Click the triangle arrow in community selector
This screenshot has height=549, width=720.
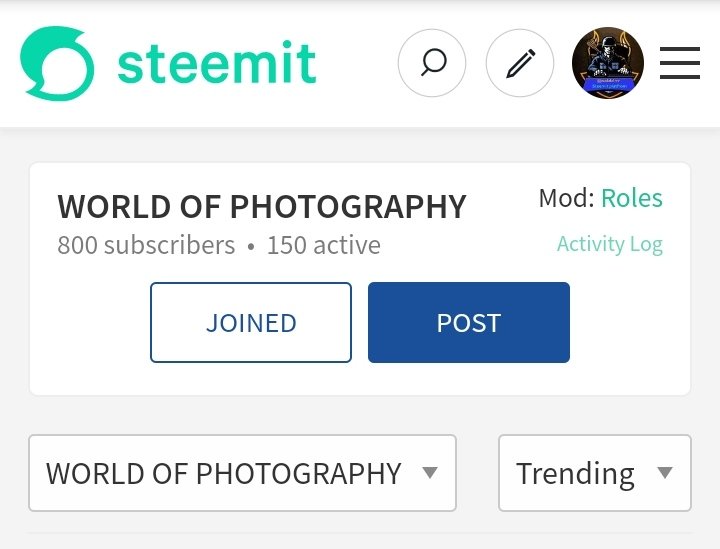tap(430, 472)
